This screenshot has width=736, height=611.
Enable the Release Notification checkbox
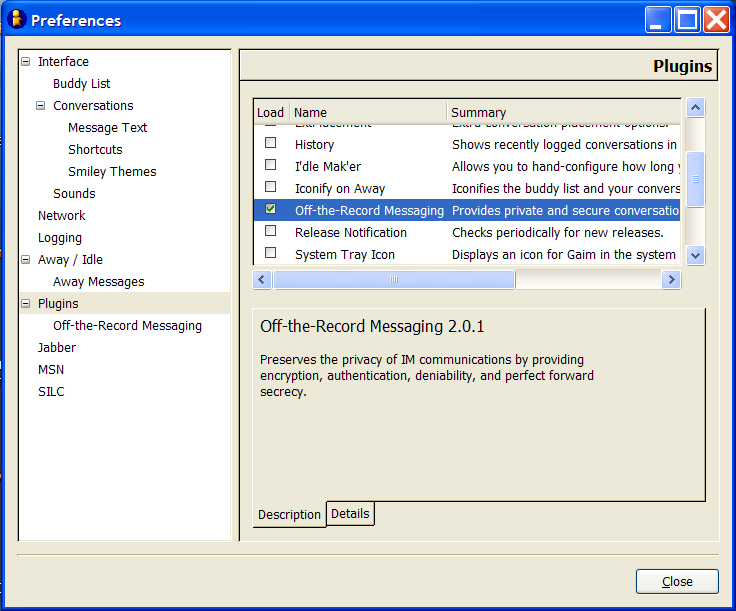click(270, 231)
